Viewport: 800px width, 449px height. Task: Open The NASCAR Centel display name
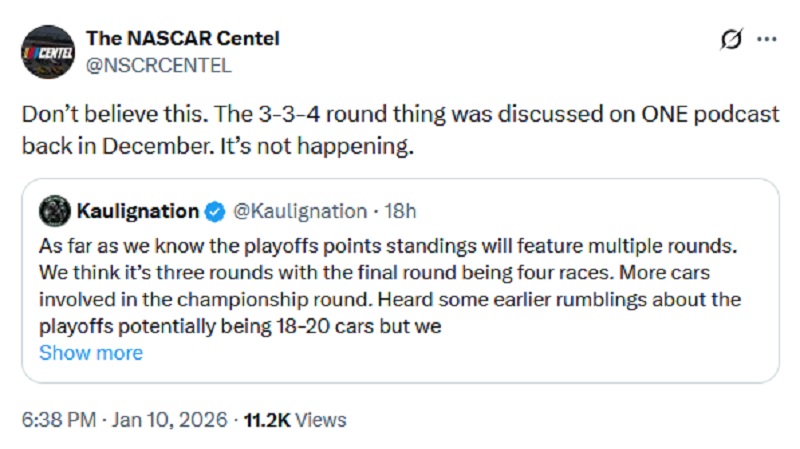tap(183, 39)
